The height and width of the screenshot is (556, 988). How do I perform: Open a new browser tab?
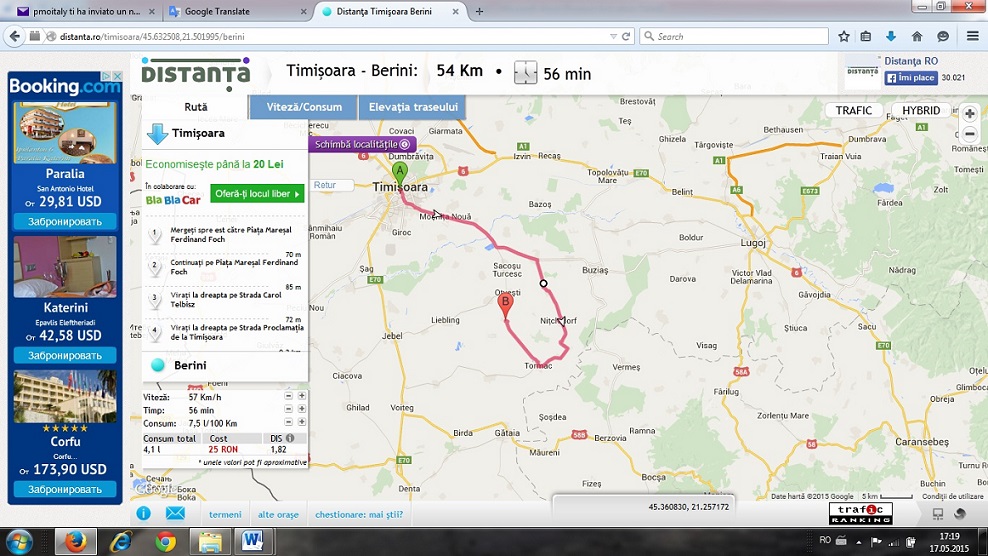coord(480,11)
